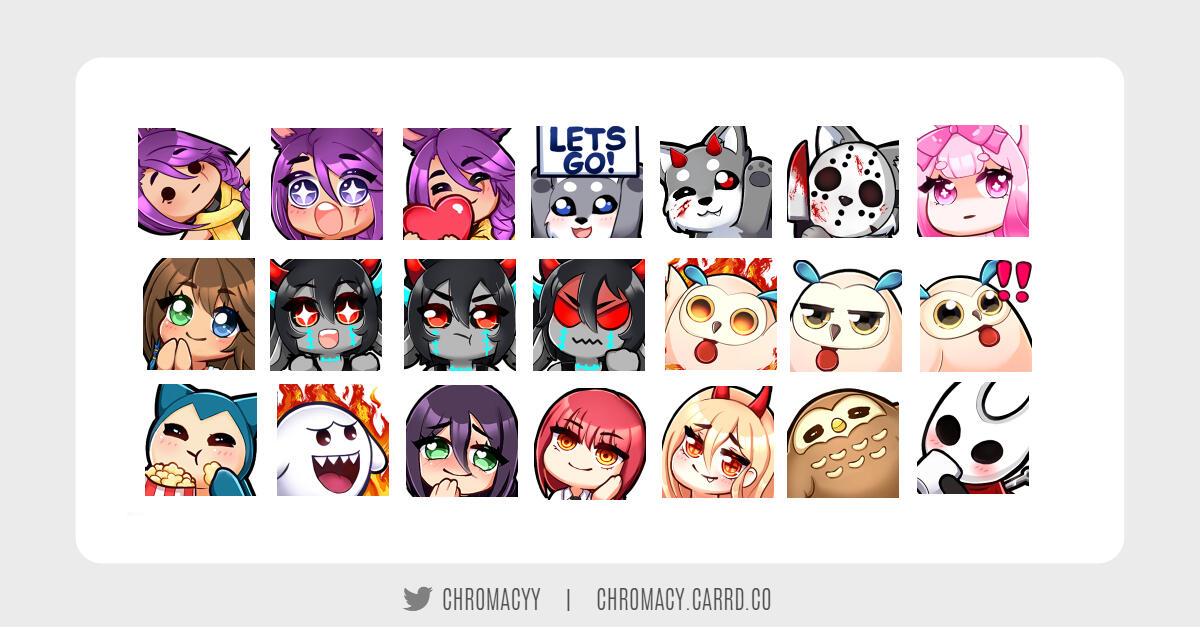Click the owl with red exclamation marks emote
The height and width of the screenshot is (627, 1200).
pyautogui.click(x=976, y=315)
